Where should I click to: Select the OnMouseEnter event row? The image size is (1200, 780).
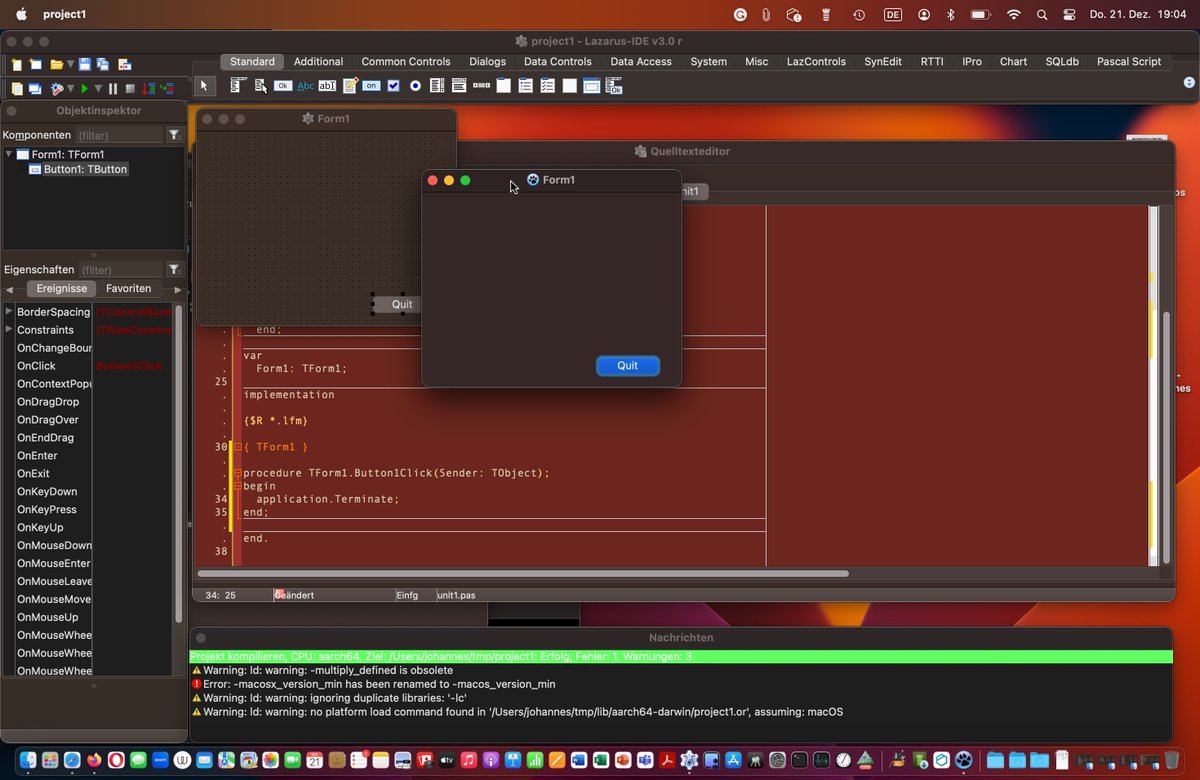[88, 564]
